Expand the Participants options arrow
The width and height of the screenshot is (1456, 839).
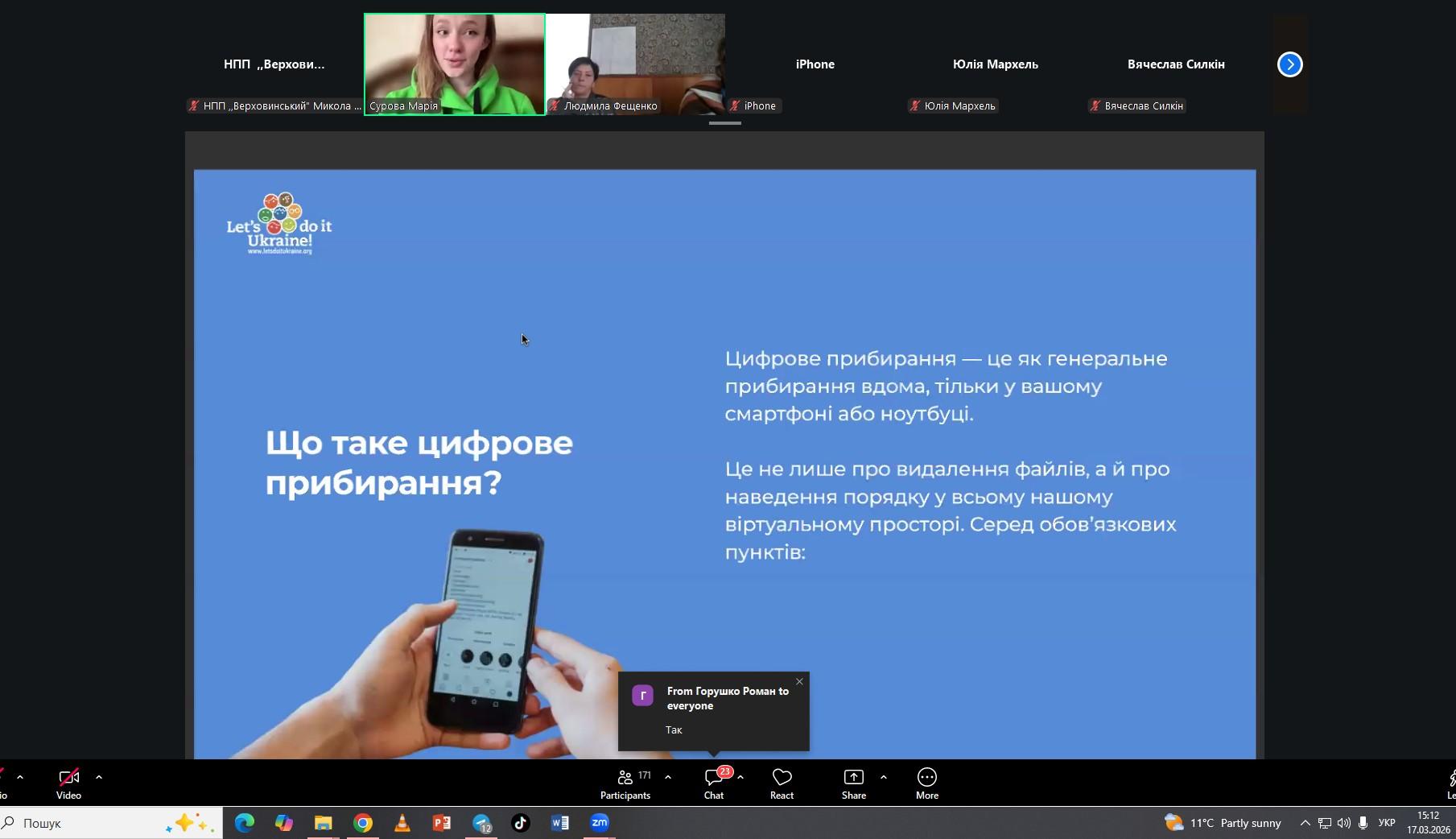click(x=668, y=778)
